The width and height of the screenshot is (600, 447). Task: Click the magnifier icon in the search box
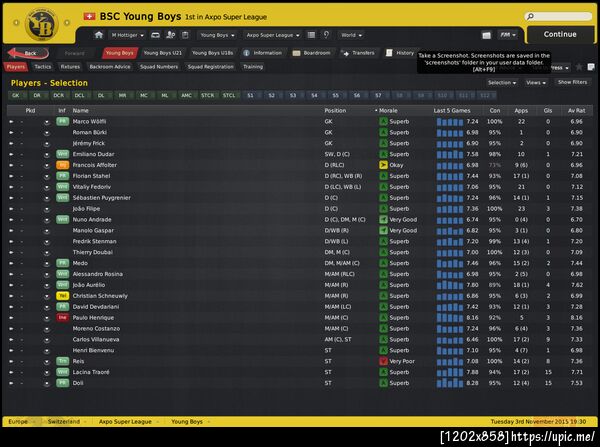point(530,16)
